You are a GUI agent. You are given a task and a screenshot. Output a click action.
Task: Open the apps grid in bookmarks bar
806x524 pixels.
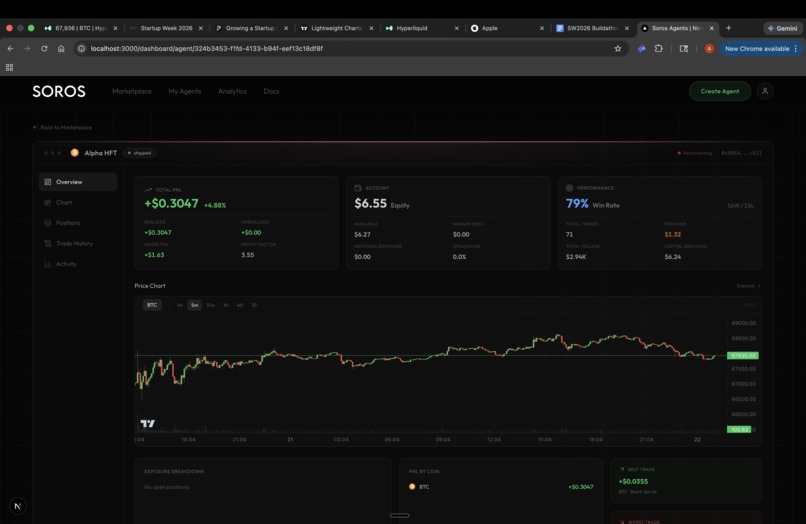coord(9,67)
